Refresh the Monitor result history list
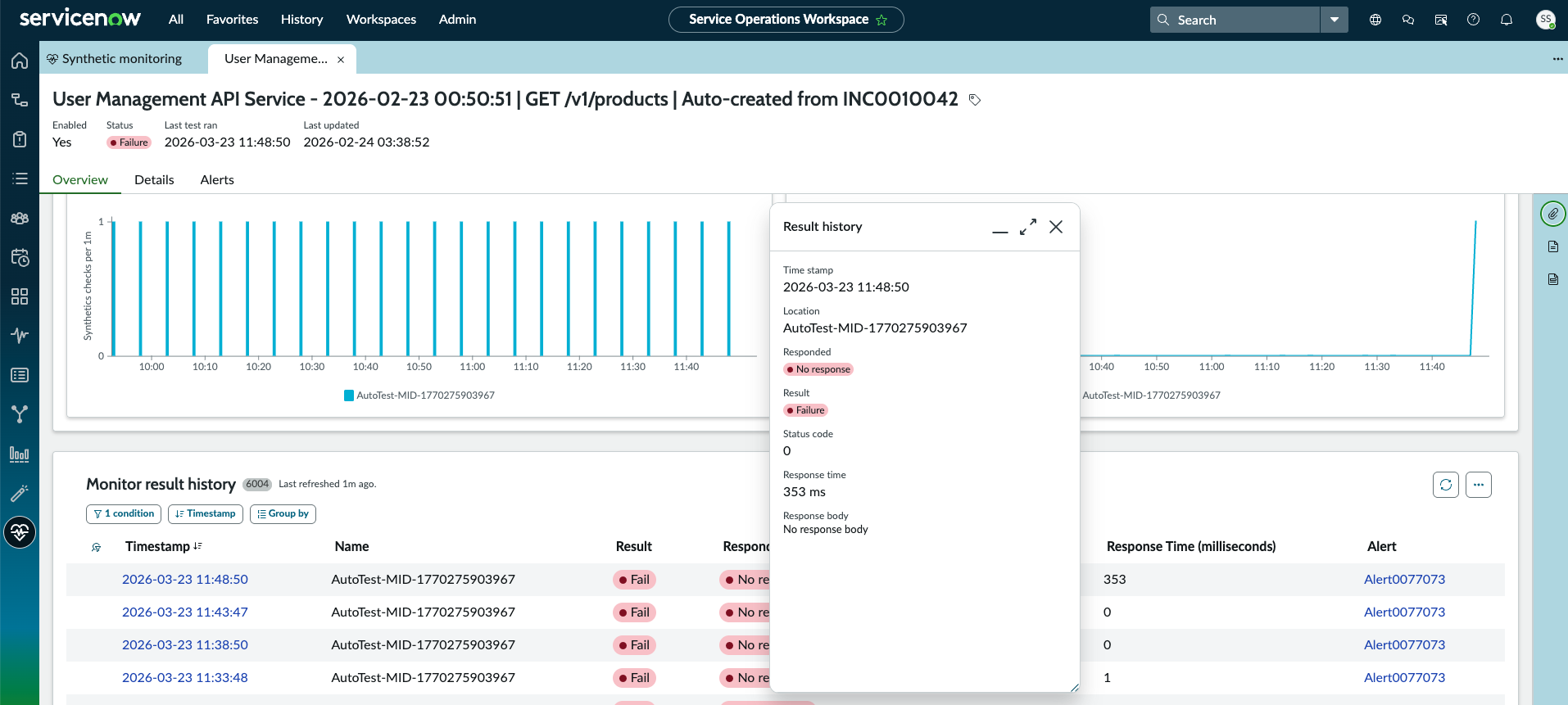The height and width of the screenshot is (705, 1568). [1446, 485]
